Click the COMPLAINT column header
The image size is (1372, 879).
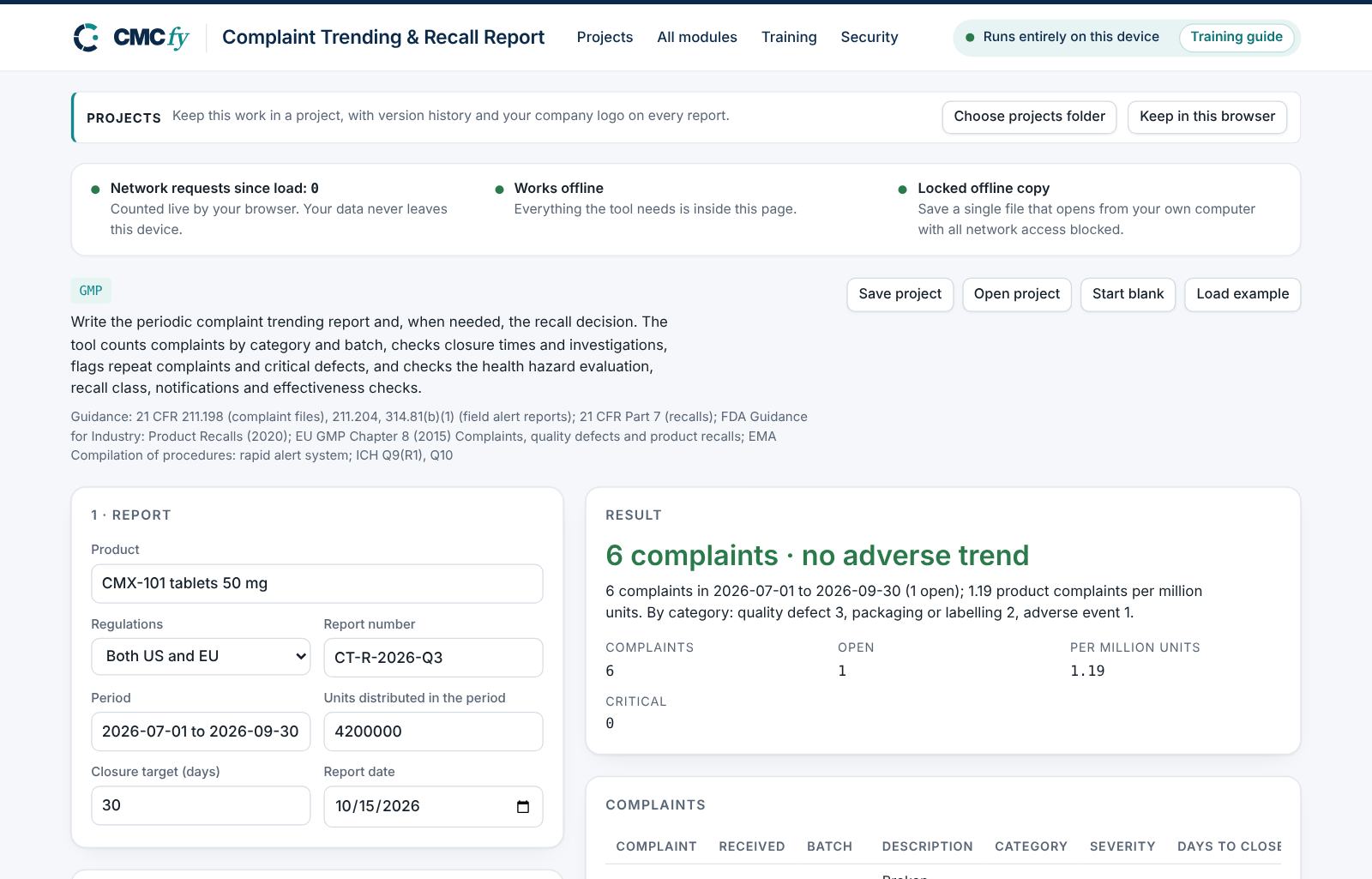pos(656,846)
